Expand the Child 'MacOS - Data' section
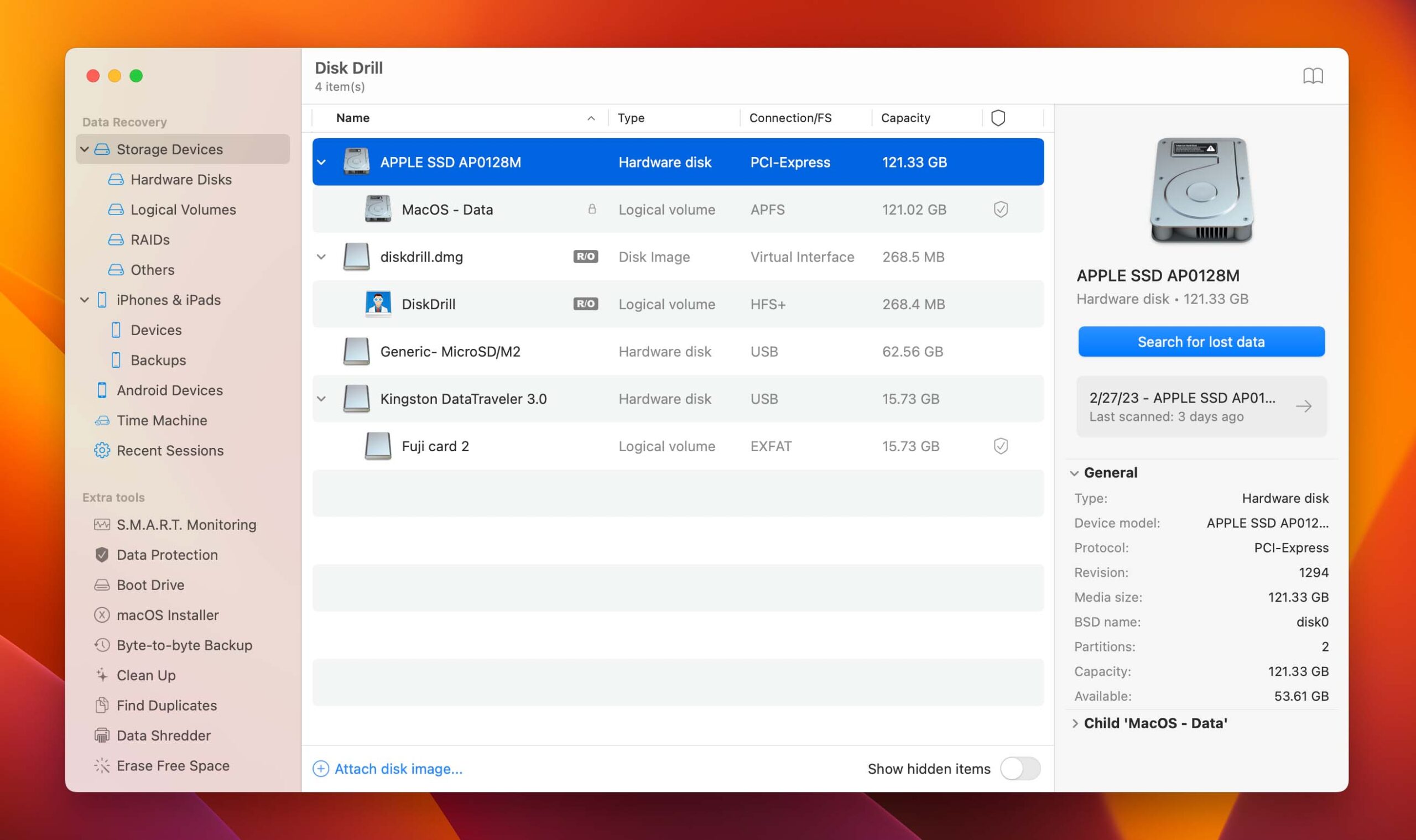Viewport: 1416px width, 840px height. pyautogui.click(x=1075, y=723)
